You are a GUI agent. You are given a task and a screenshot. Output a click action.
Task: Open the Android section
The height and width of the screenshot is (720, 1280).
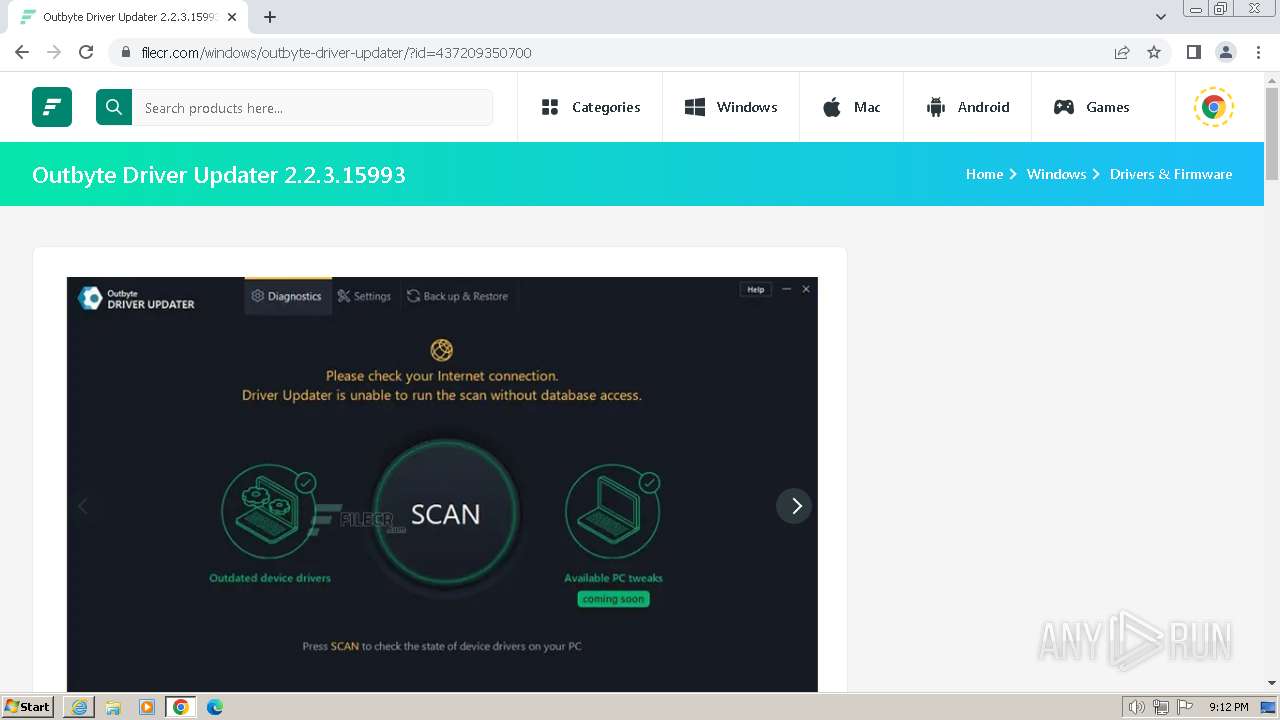pos(968,107)
